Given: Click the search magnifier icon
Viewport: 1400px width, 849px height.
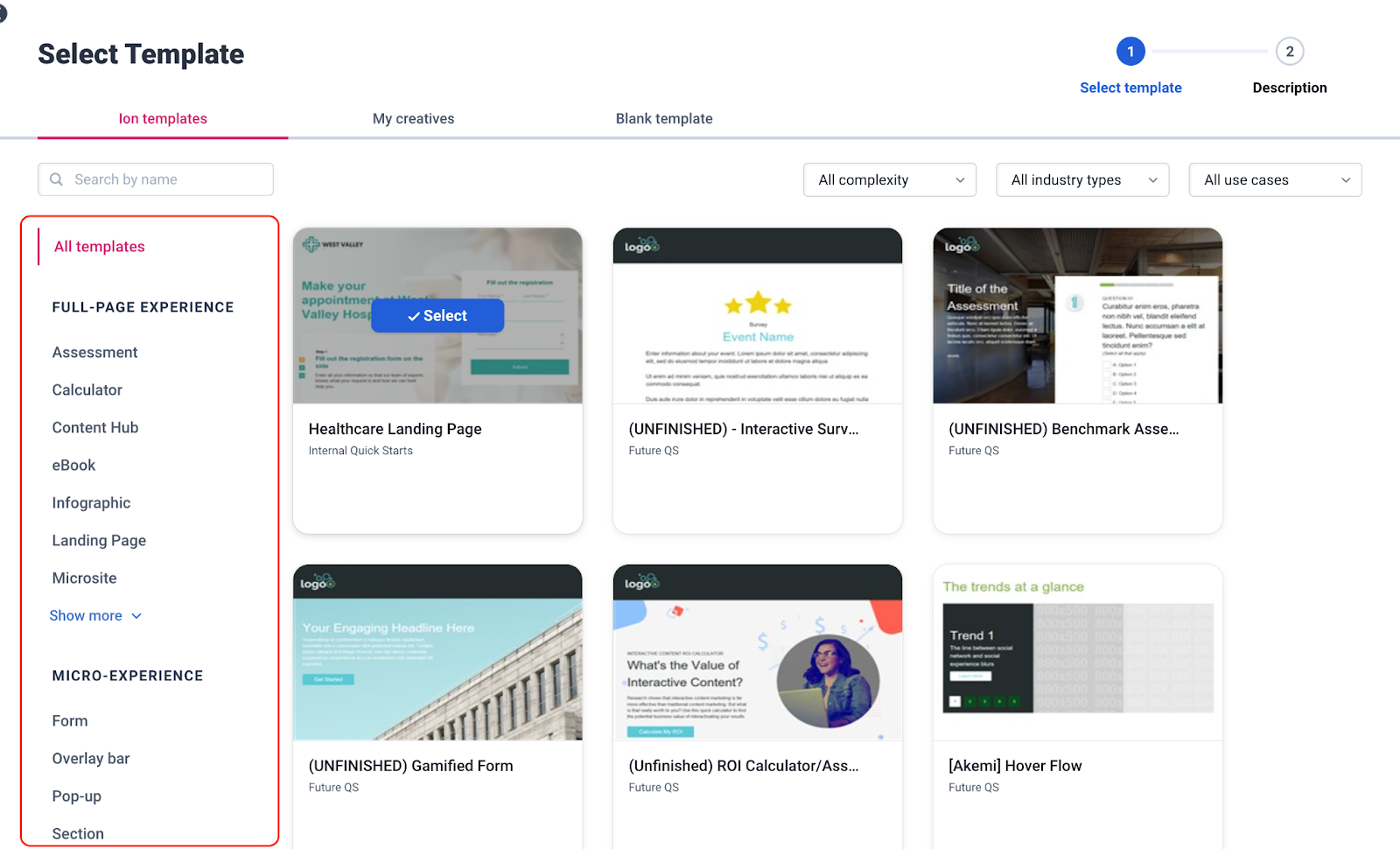Looking at the screenshot, I should coord(56,179).
